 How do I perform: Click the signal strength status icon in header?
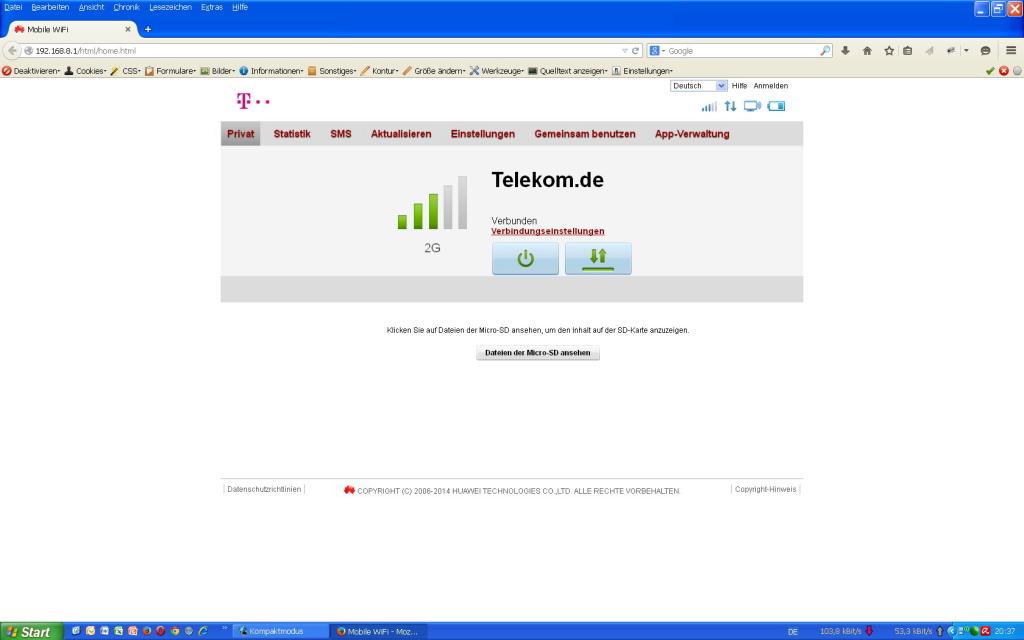(x=709, y=106)
